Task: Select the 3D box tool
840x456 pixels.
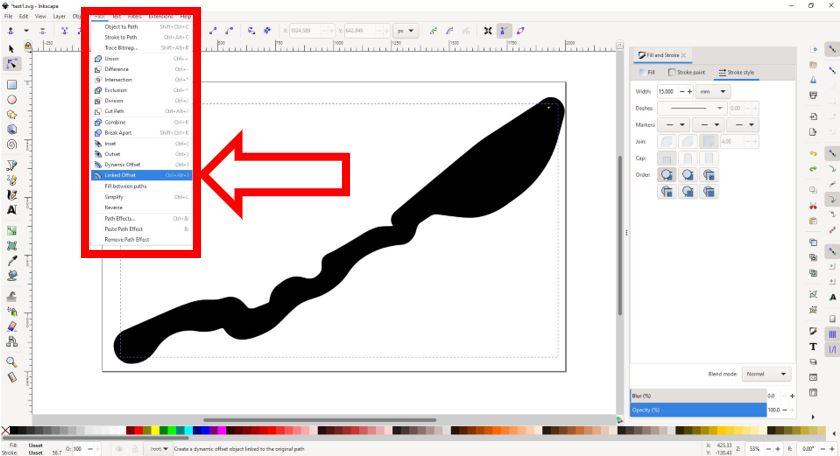Action: pyautogui.click(x=11, y=129)
